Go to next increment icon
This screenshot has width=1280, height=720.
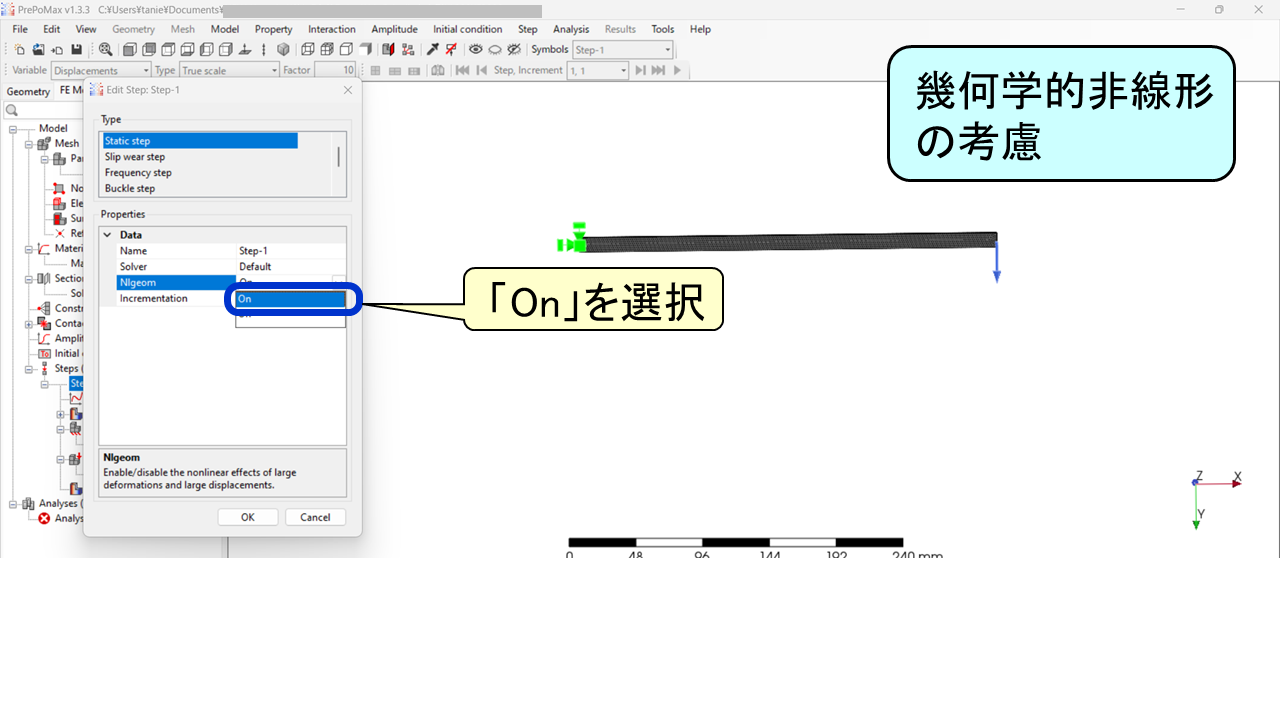pos(640,70)
